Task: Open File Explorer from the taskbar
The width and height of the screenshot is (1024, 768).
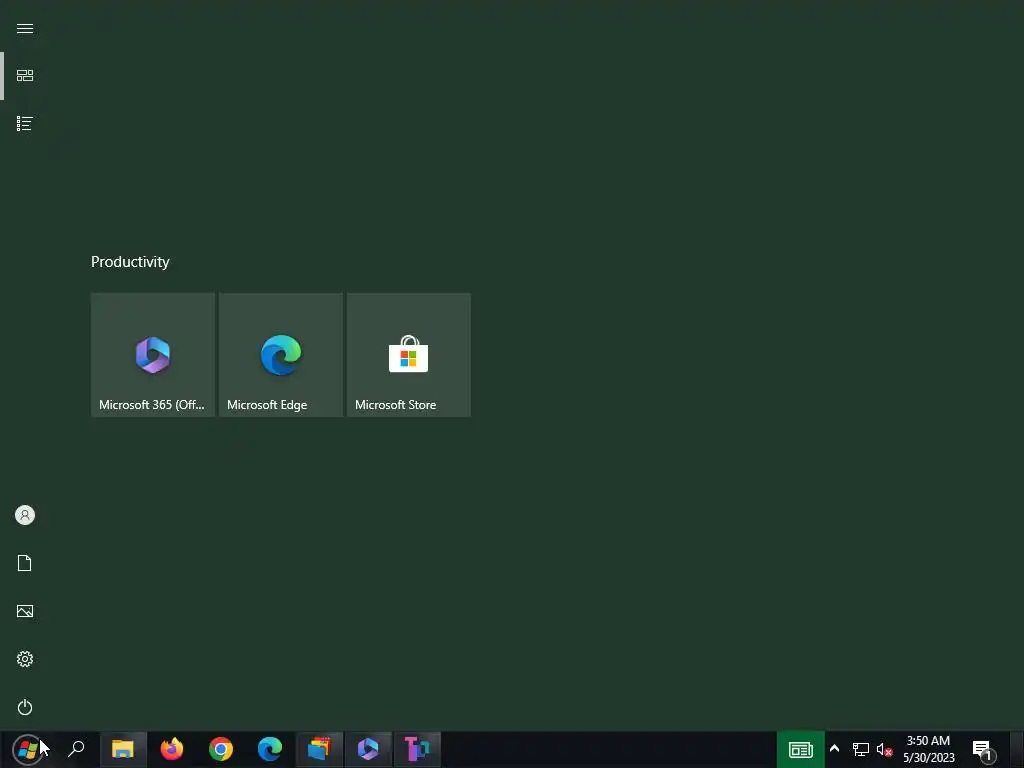Action: pyautogui.click(x=123, y=749)
